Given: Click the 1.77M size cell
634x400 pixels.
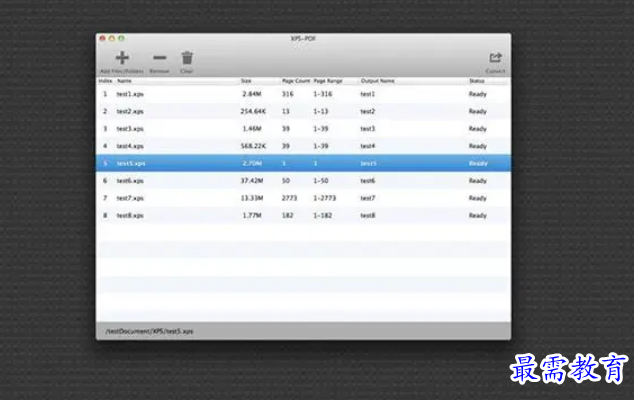Looking at the screenshot, I should point(251,216).
